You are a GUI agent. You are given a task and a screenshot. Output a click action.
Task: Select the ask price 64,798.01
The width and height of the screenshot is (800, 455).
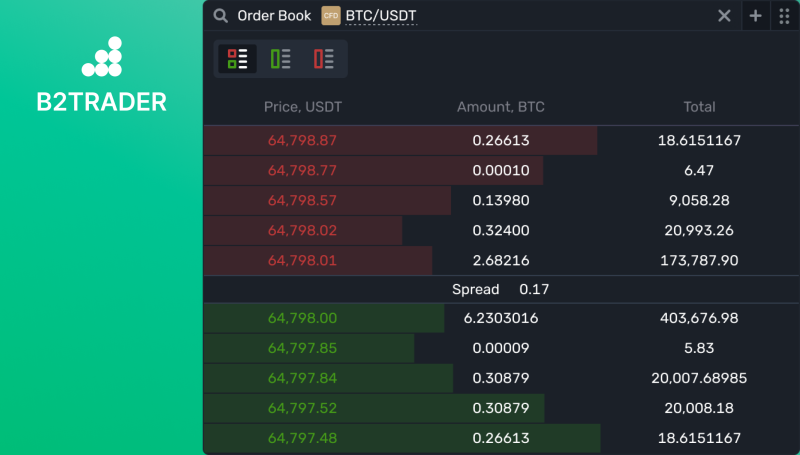coord(302,261)
